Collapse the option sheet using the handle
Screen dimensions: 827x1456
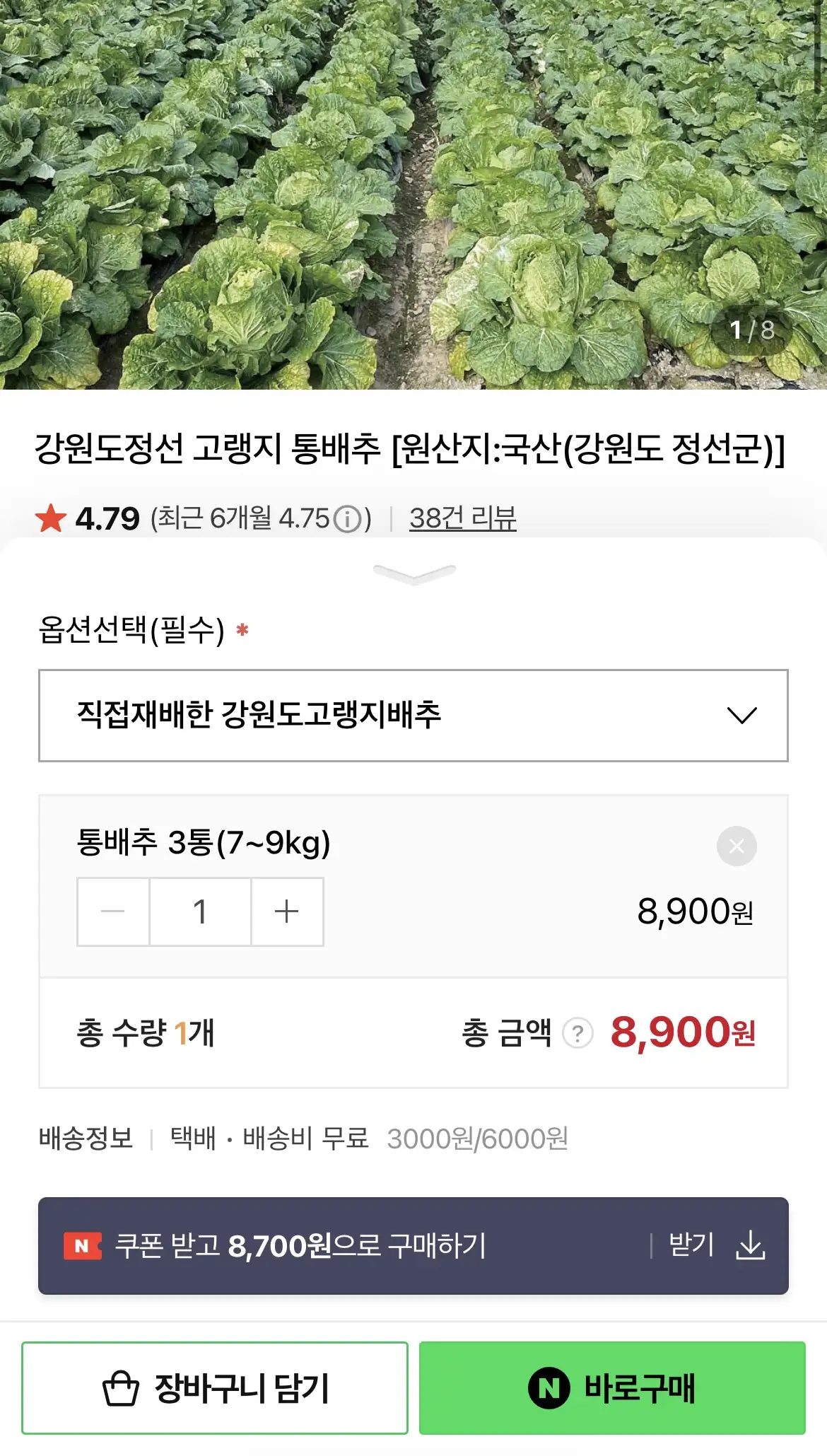pos(414,573)
